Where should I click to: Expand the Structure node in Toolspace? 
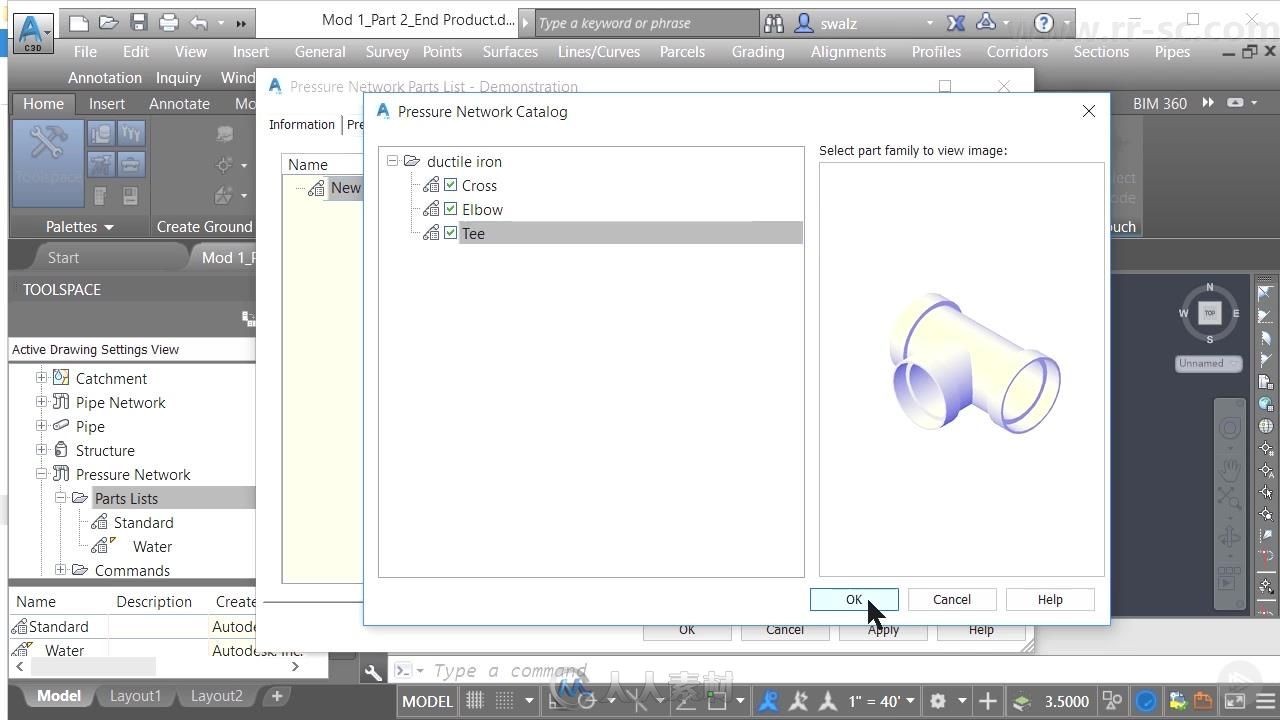point(41,450)
